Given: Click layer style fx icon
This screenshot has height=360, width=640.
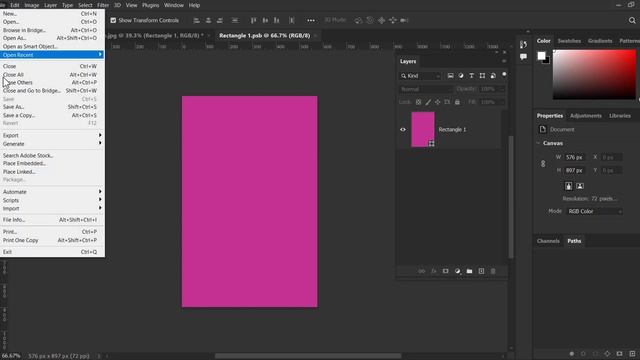Looking at the screenshot, I should [433, 271].
